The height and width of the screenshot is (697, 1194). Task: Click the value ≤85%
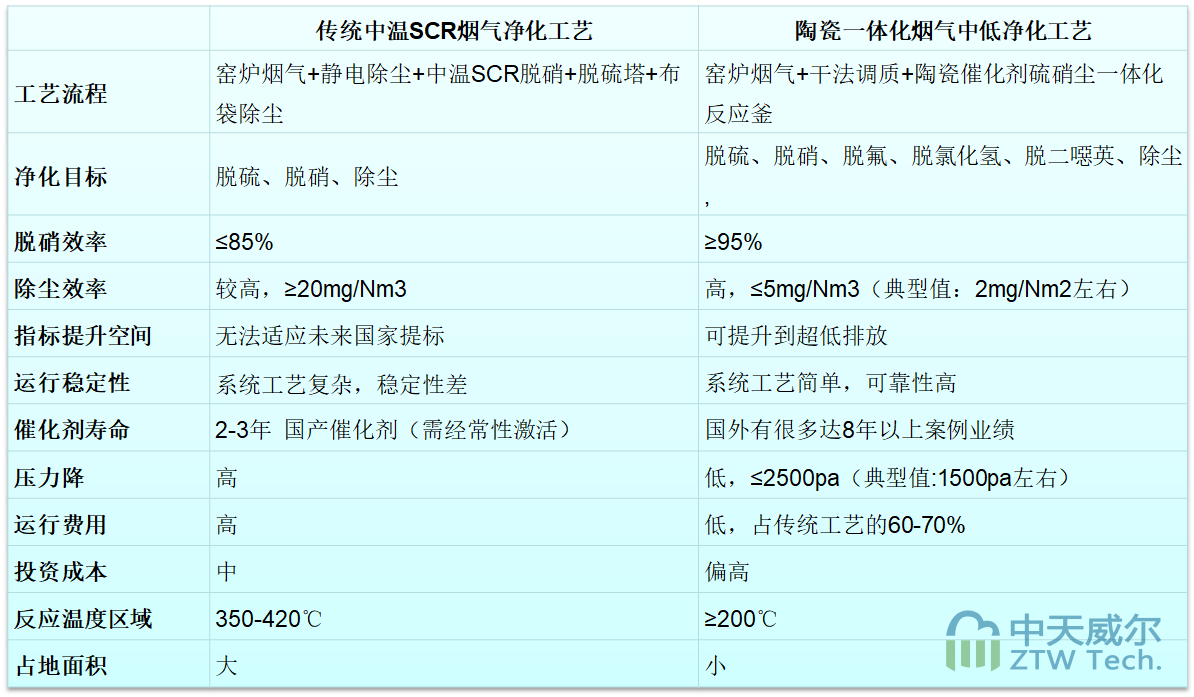244,241
